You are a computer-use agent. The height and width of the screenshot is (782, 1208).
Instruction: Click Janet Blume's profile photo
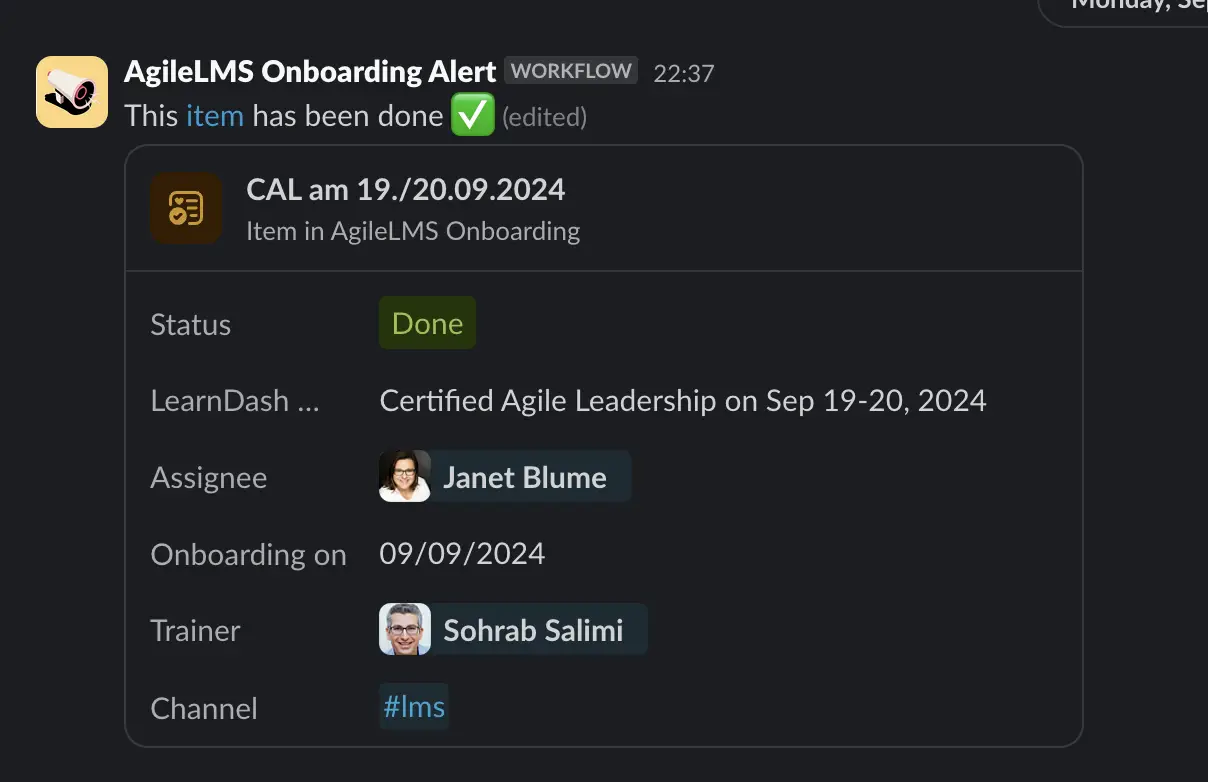point(405,476)
